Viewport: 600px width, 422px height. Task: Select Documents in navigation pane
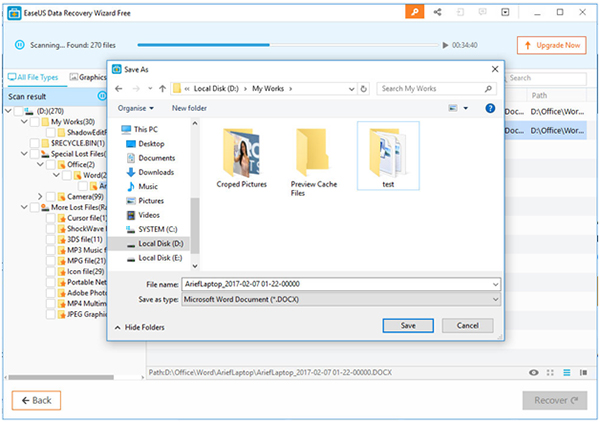pos(151,158)
